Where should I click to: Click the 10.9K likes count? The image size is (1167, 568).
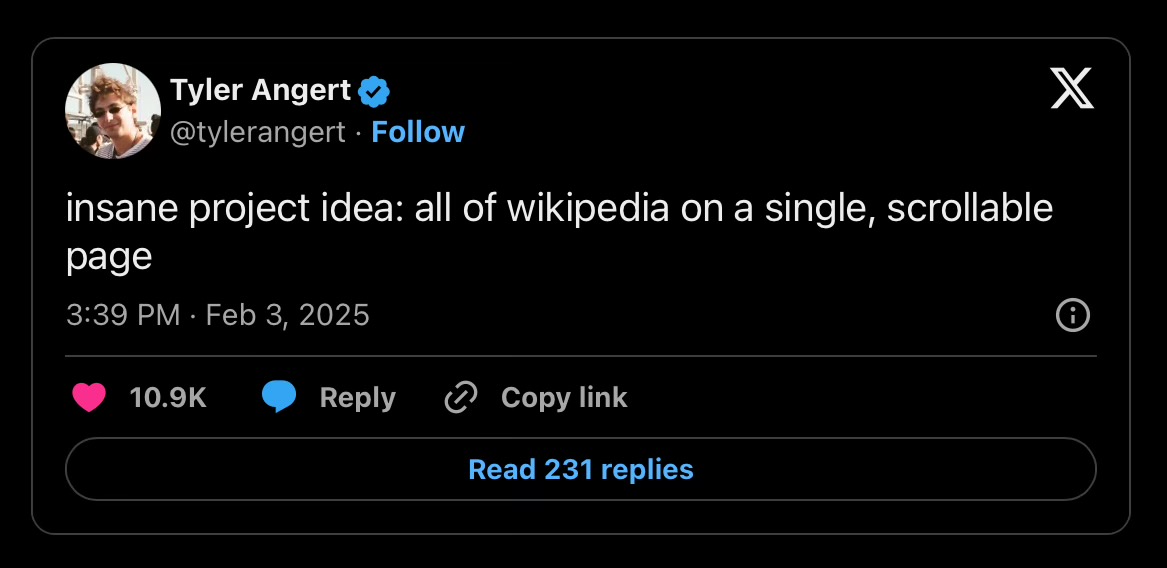168,398
